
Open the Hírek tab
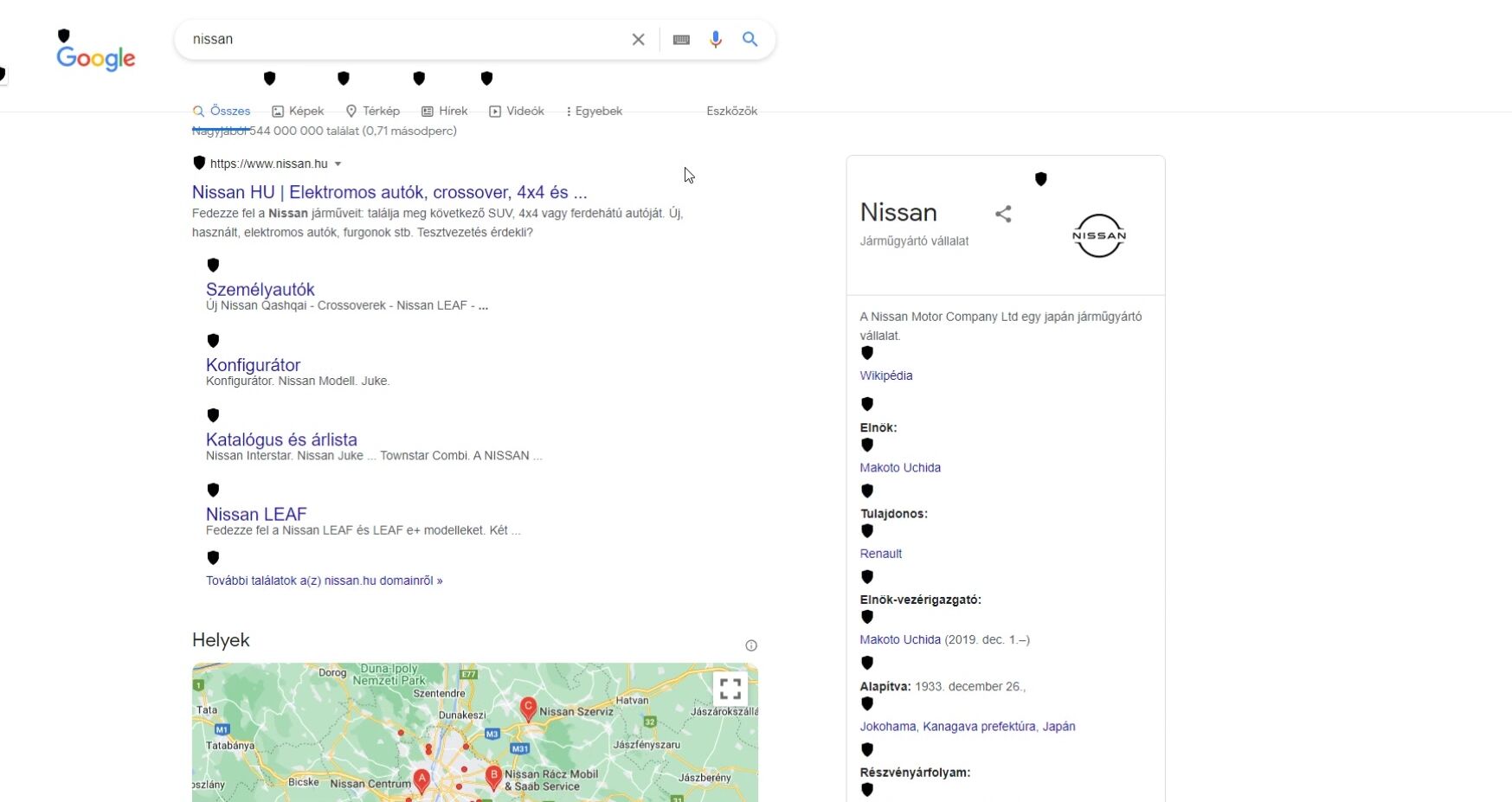445,111
